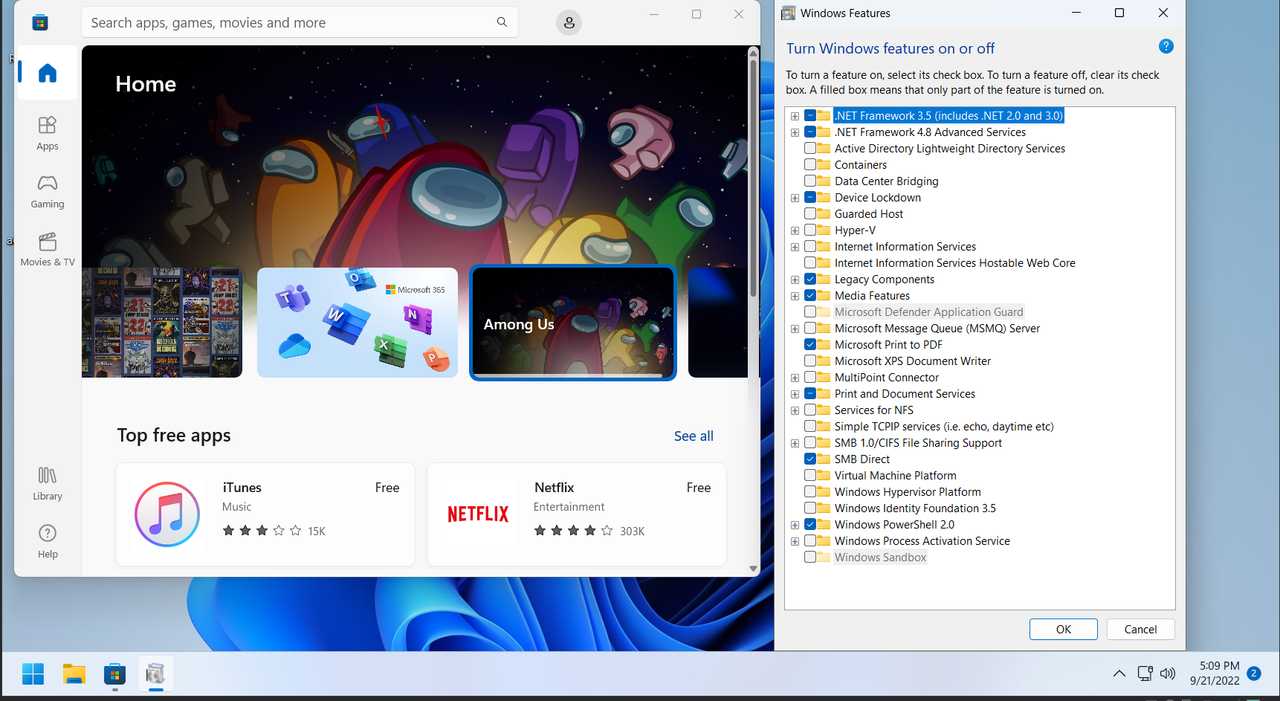Open volume speaker tray icon
1280x701 pixels.
pos(1167,674)
